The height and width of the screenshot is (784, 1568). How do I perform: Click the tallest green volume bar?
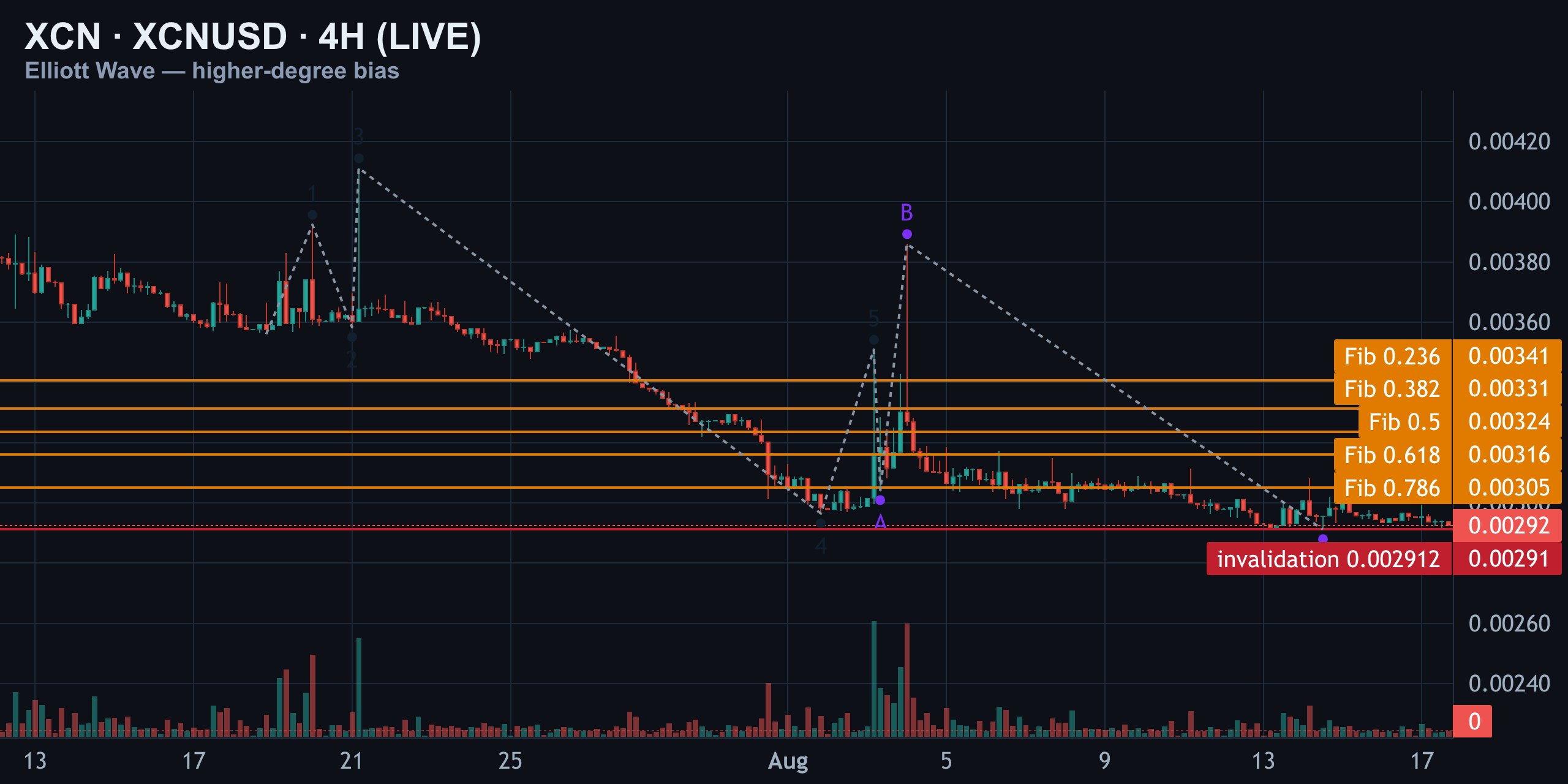coord(874,679)
